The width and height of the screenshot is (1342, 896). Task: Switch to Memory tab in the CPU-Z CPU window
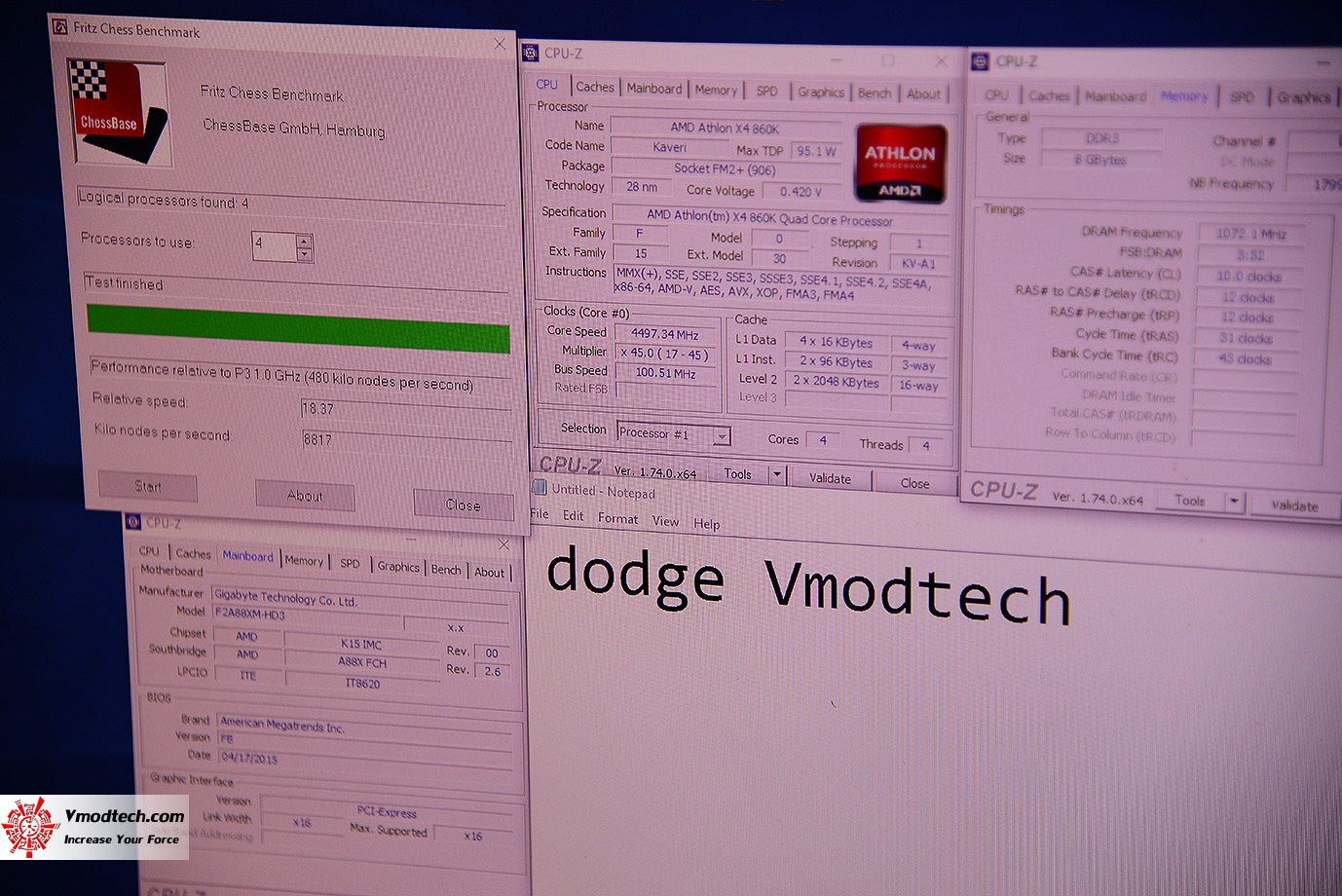click(x=716, y=90)
